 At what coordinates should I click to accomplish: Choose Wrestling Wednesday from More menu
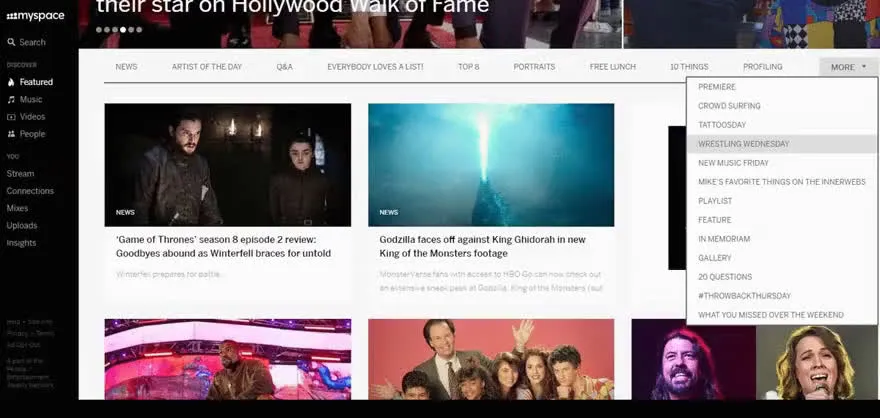pyautogui.click(x=781, y=144)
